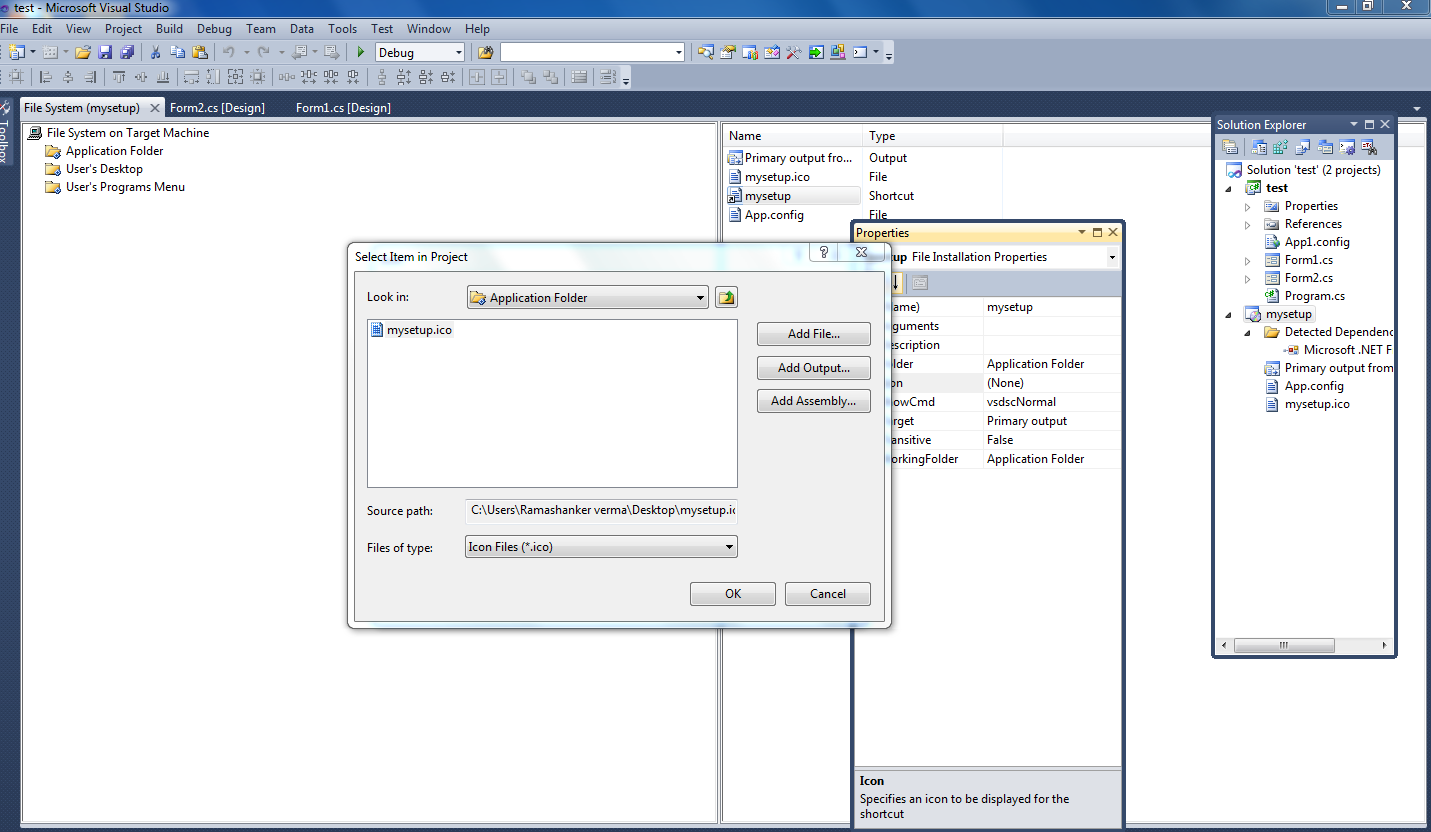Switch to the Form2.cs Design tab
This screenshot has height=832, width=1431.
pos(219,107)
